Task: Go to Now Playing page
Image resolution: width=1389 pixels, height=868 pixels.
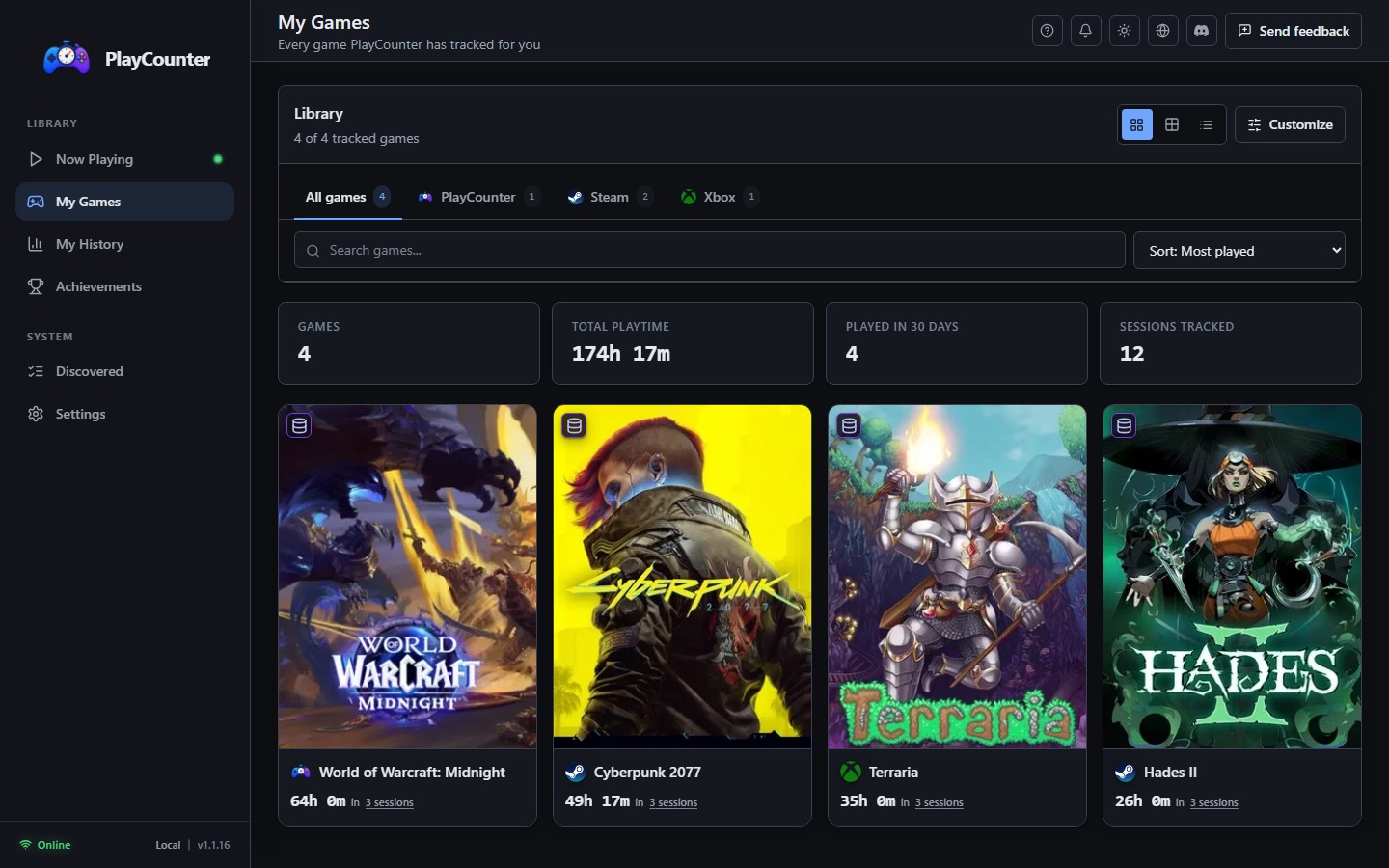Action: click(x=124, y=159)
